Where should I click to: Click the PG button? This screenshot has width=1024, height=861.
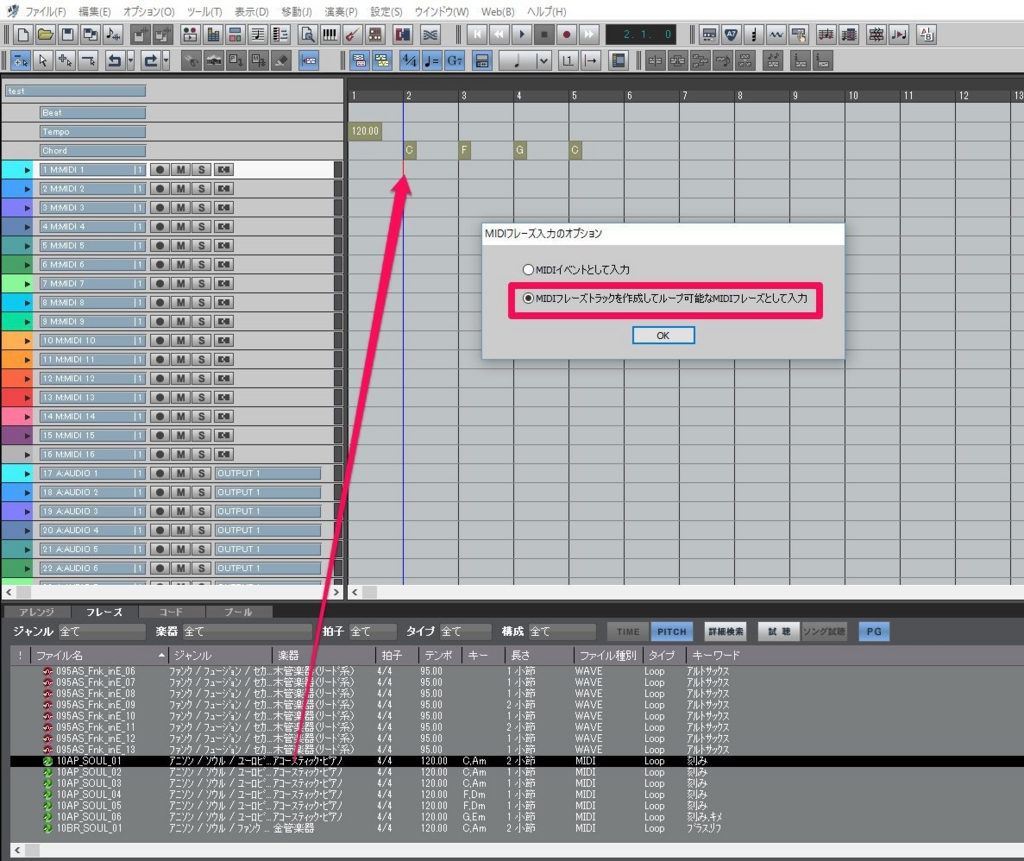(874, 632)
